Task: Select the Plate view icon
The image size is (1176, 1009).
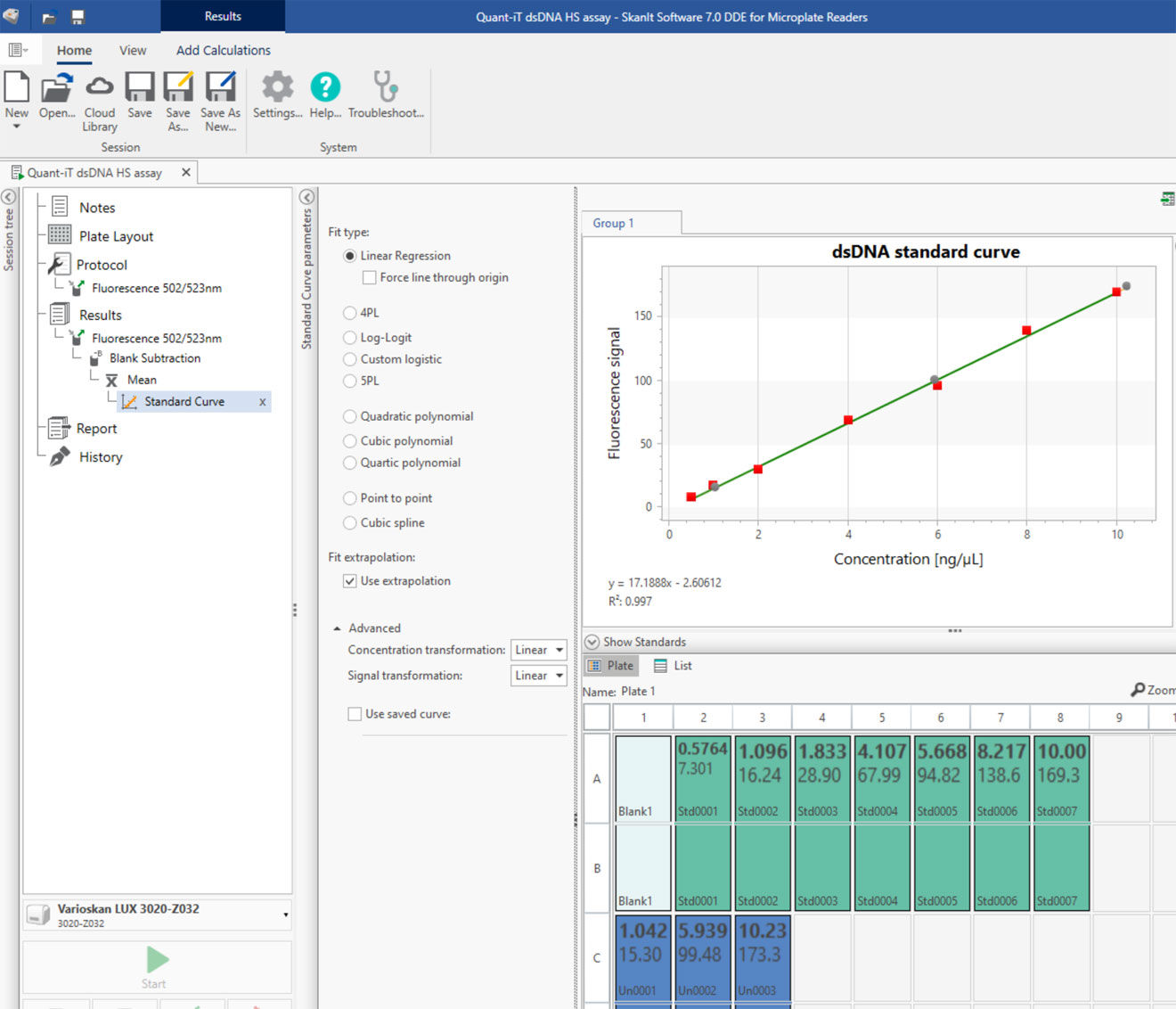Action: 610,665
